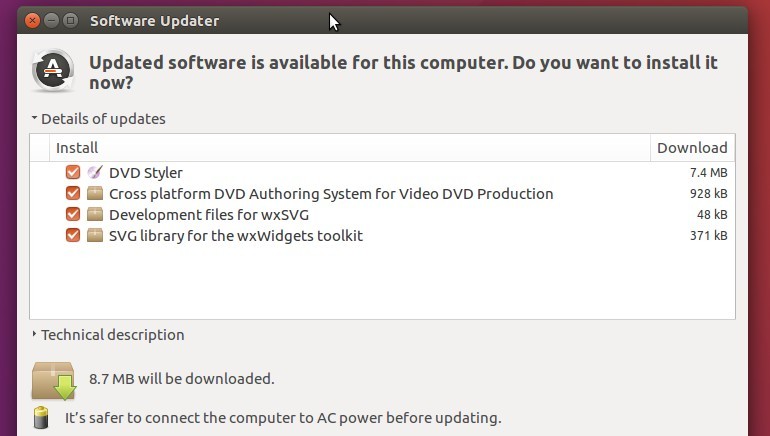
Task: Click the download package icon with green arrow
Action: (54, 380)
